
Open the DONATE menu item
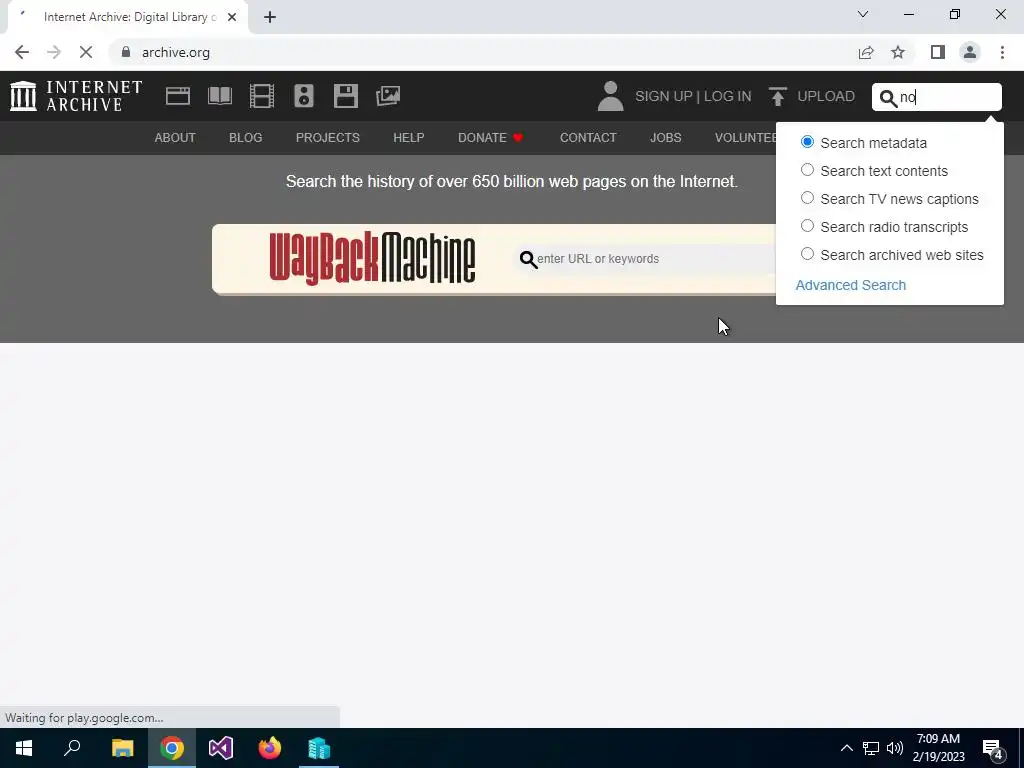(x=490, y=138)
